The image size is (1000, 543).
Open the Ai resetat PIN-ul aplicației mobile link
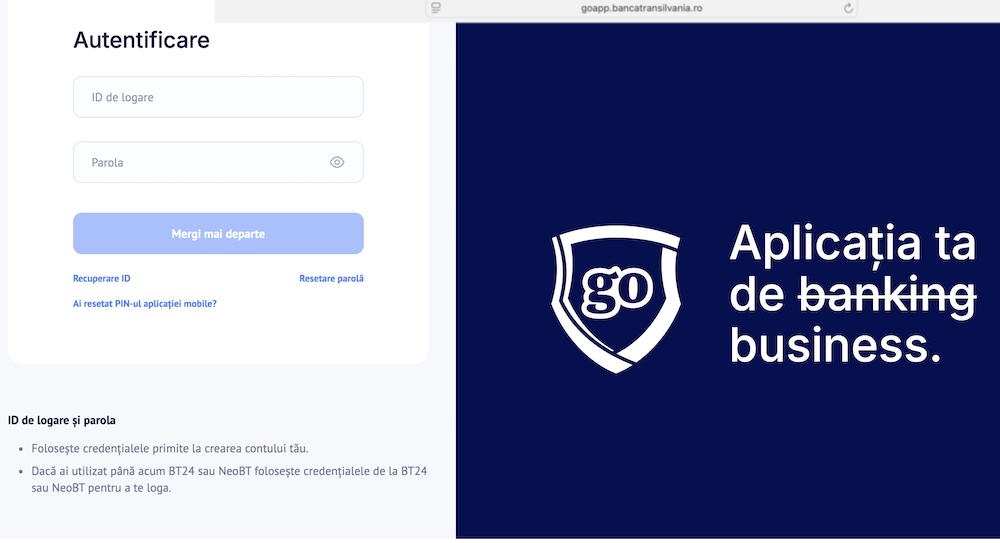pyautogui.click(x=145, y=303)
